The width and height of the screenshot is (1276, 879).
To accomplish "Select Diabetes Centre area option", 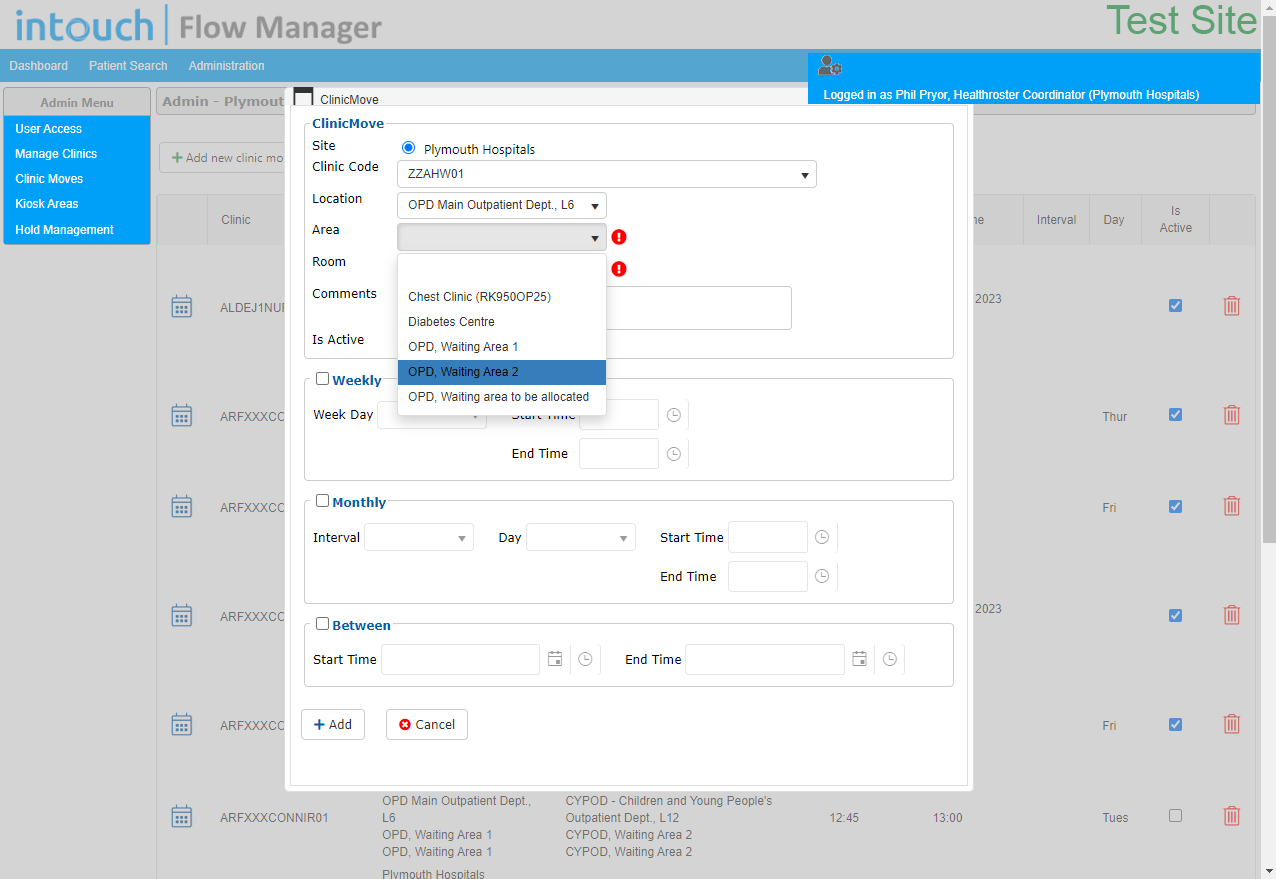I will pyautogui.click(x=502, y=322).
